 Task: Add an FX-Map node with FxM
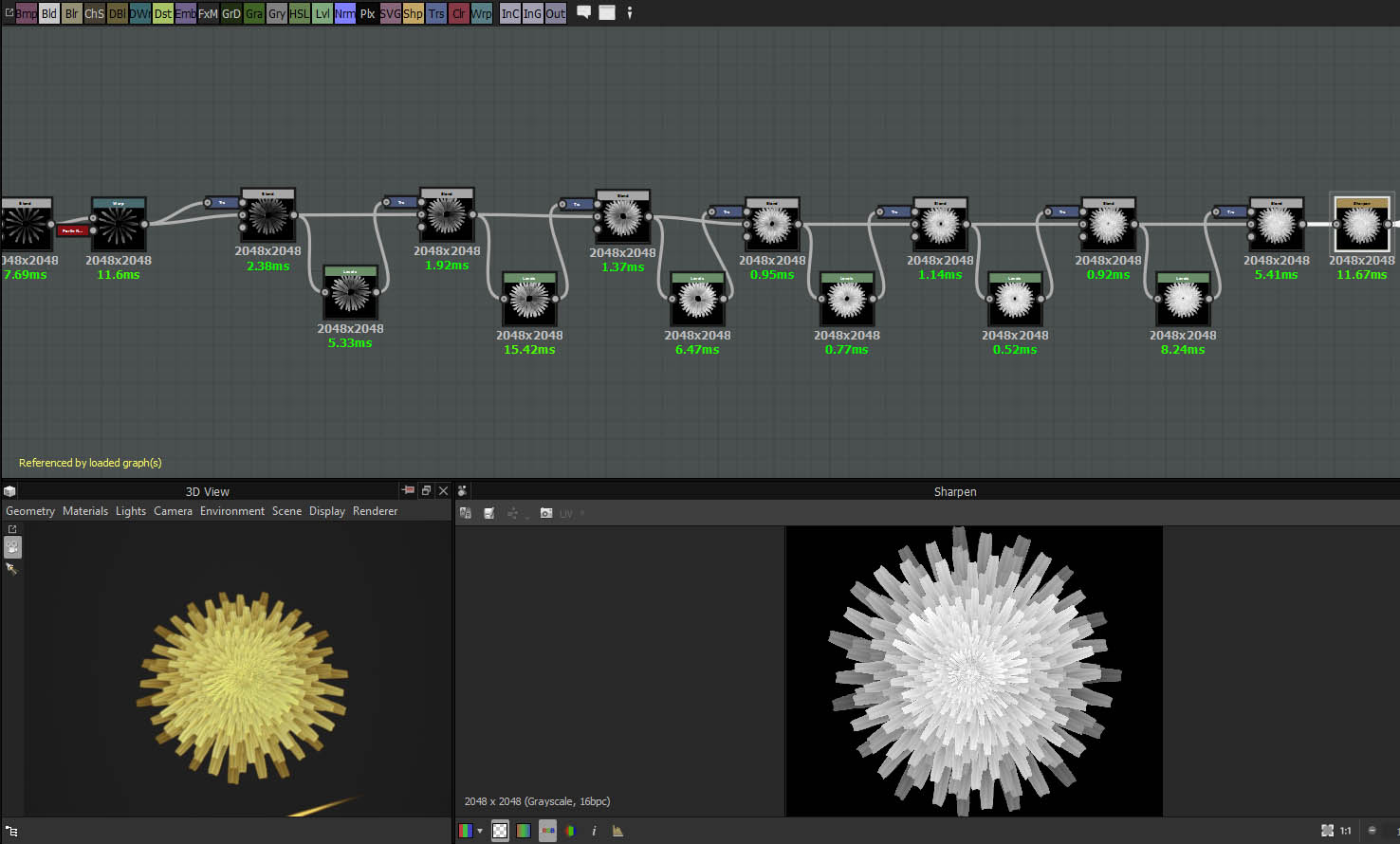208,13
